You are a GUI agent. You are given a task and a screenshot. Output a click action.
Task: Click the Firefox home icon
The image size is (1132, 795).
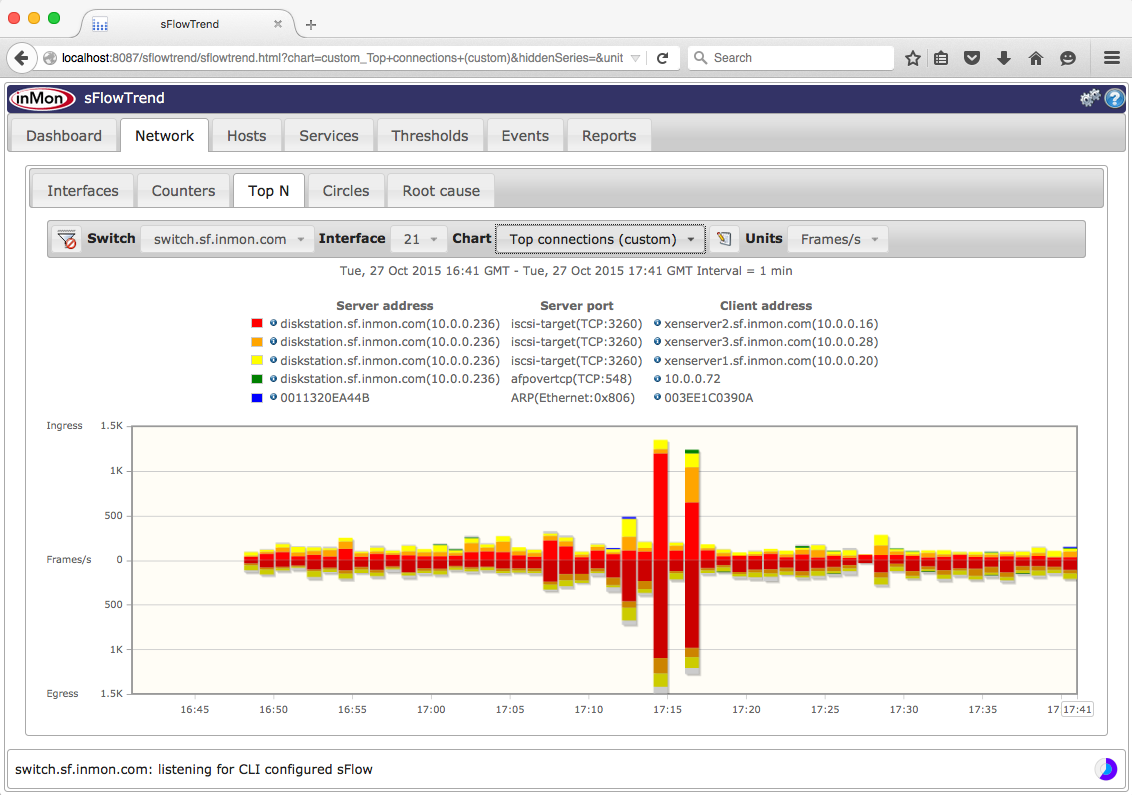pyautogui.click(x=1036, y=57)
